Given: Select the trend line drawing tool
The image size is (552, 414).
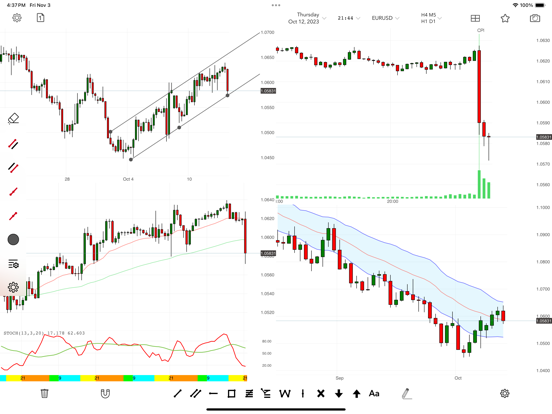Looking at the screenshot, I should pos(178,394).
